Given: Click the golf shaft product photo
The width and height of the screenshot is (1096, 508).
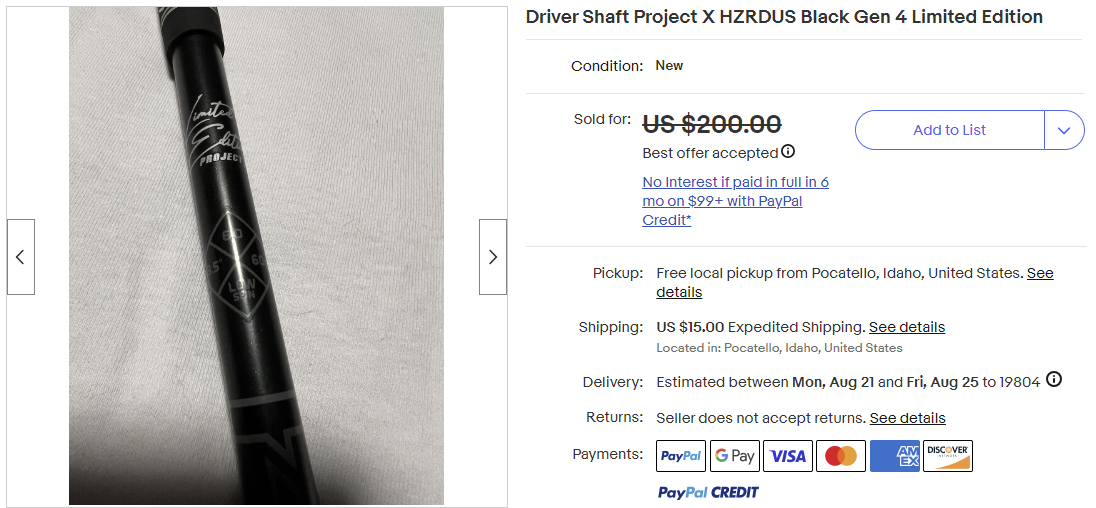Looking at the screenshot, I should coord(256,257).
